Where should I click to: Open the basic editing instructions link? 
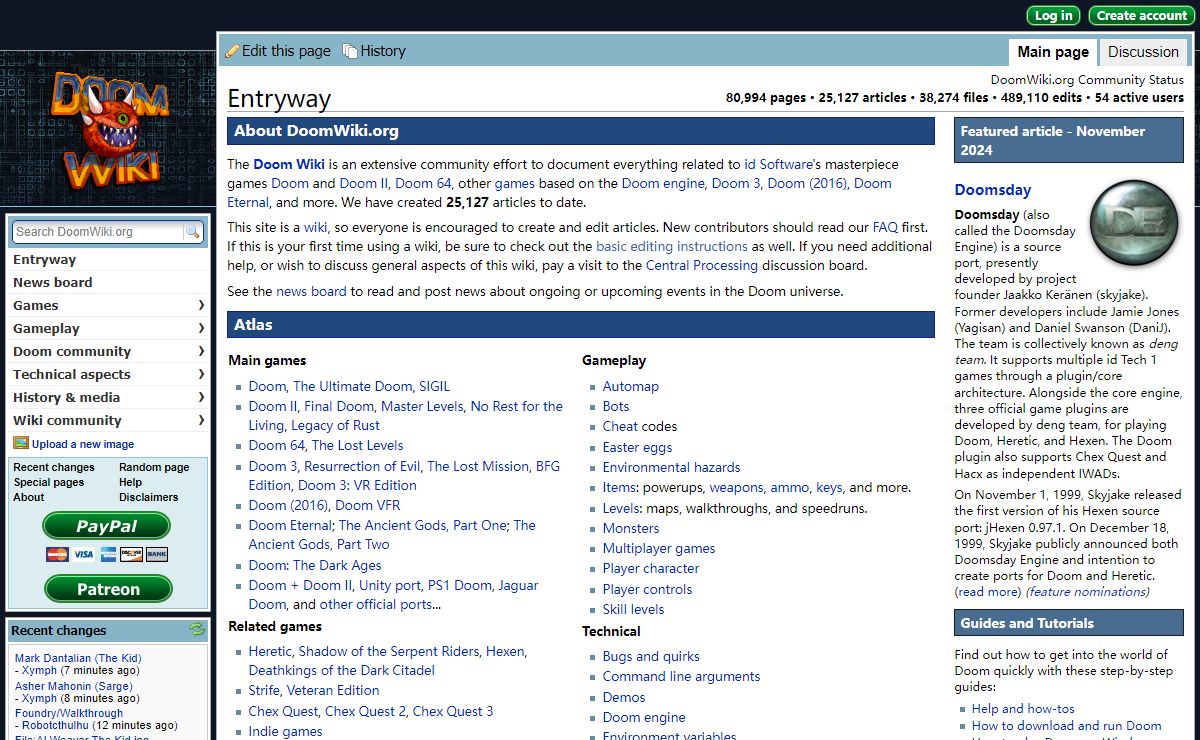(672, 246)
